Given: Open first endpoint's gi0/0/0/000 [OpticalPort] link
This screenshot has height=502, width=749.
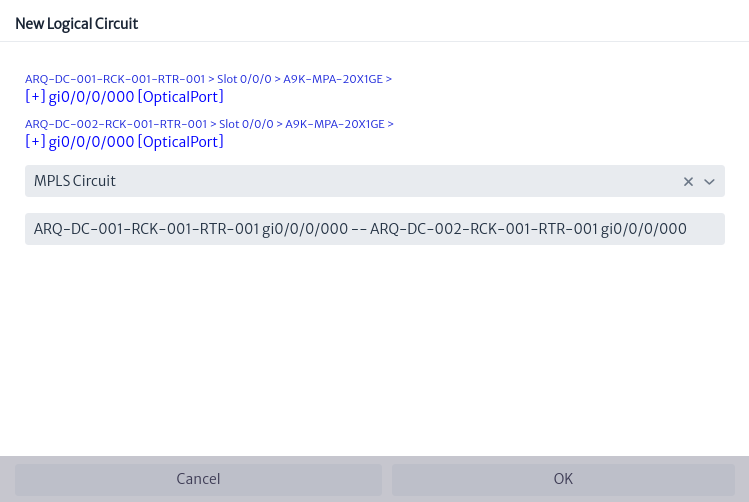Looking at the screenshot, I should point(136,97).
